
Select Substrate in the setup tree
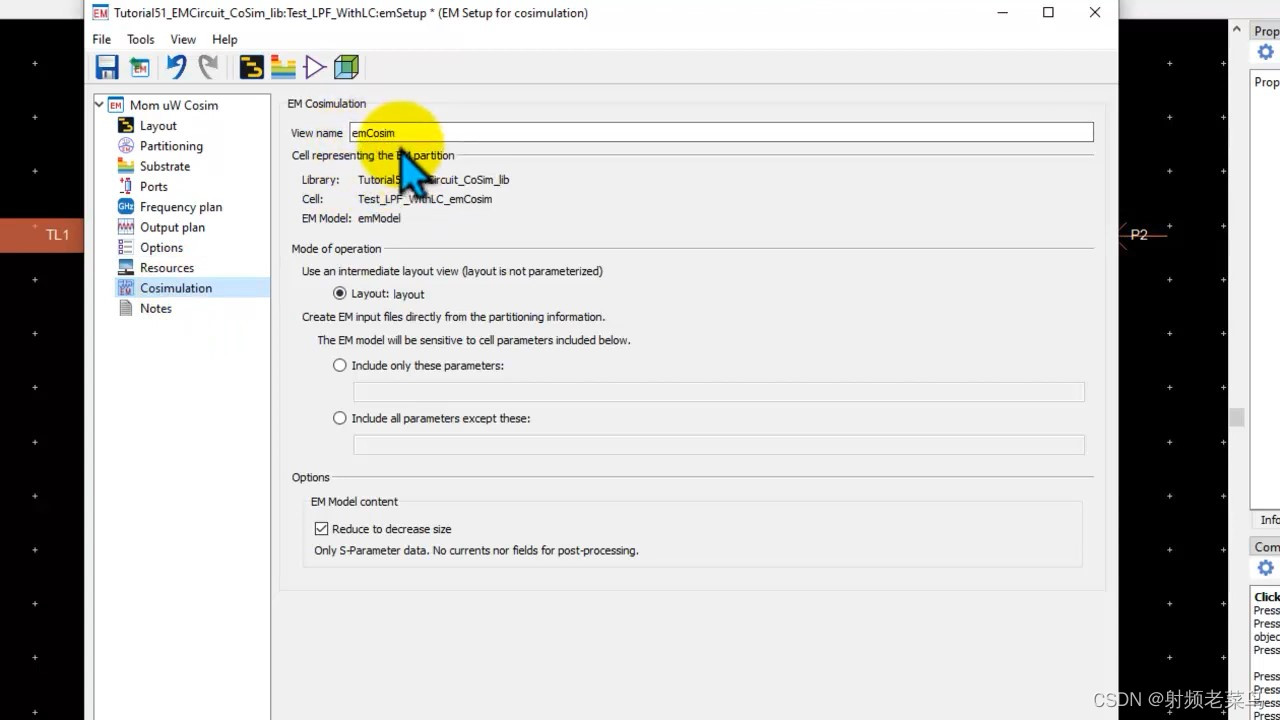click(x=165, y=166)
